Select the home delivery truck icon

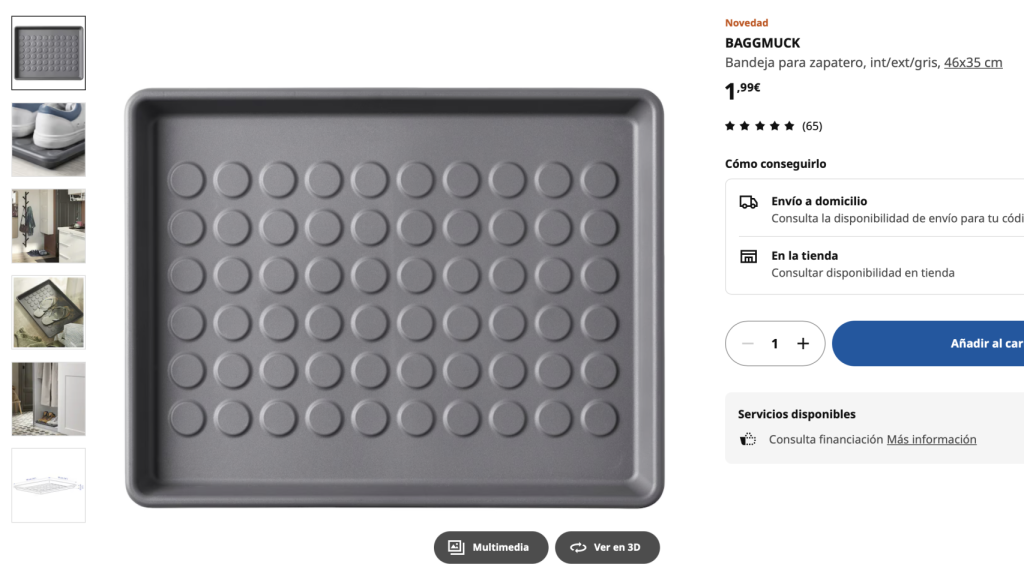tap(746, 200)
